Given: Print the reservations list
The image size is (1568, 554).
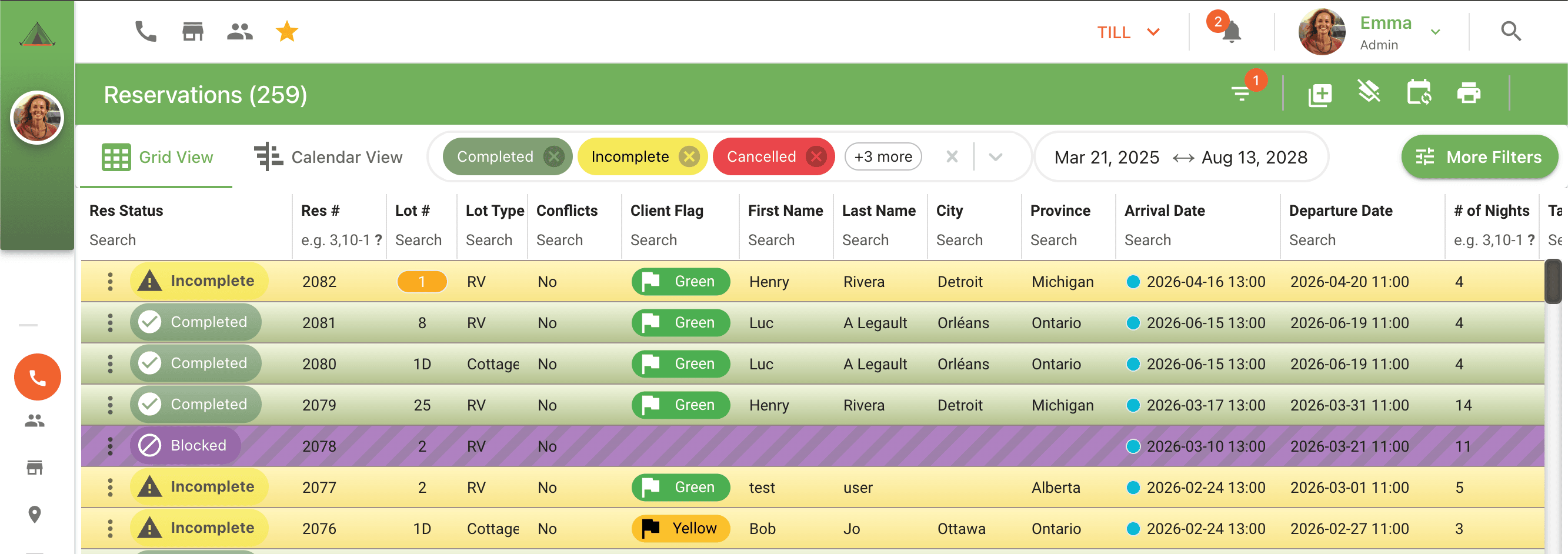Looking at the screenshot, I should (1468, 94).
